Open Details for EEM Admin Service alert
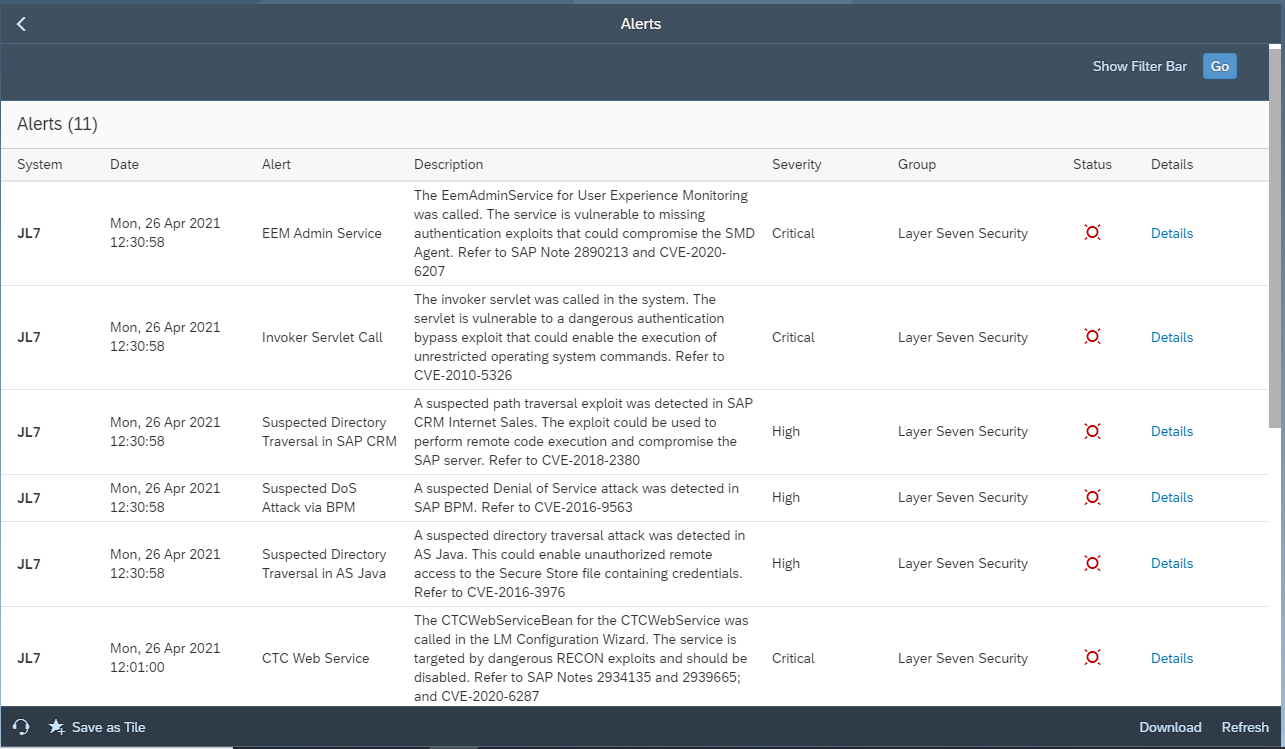 coord(1171,233)
